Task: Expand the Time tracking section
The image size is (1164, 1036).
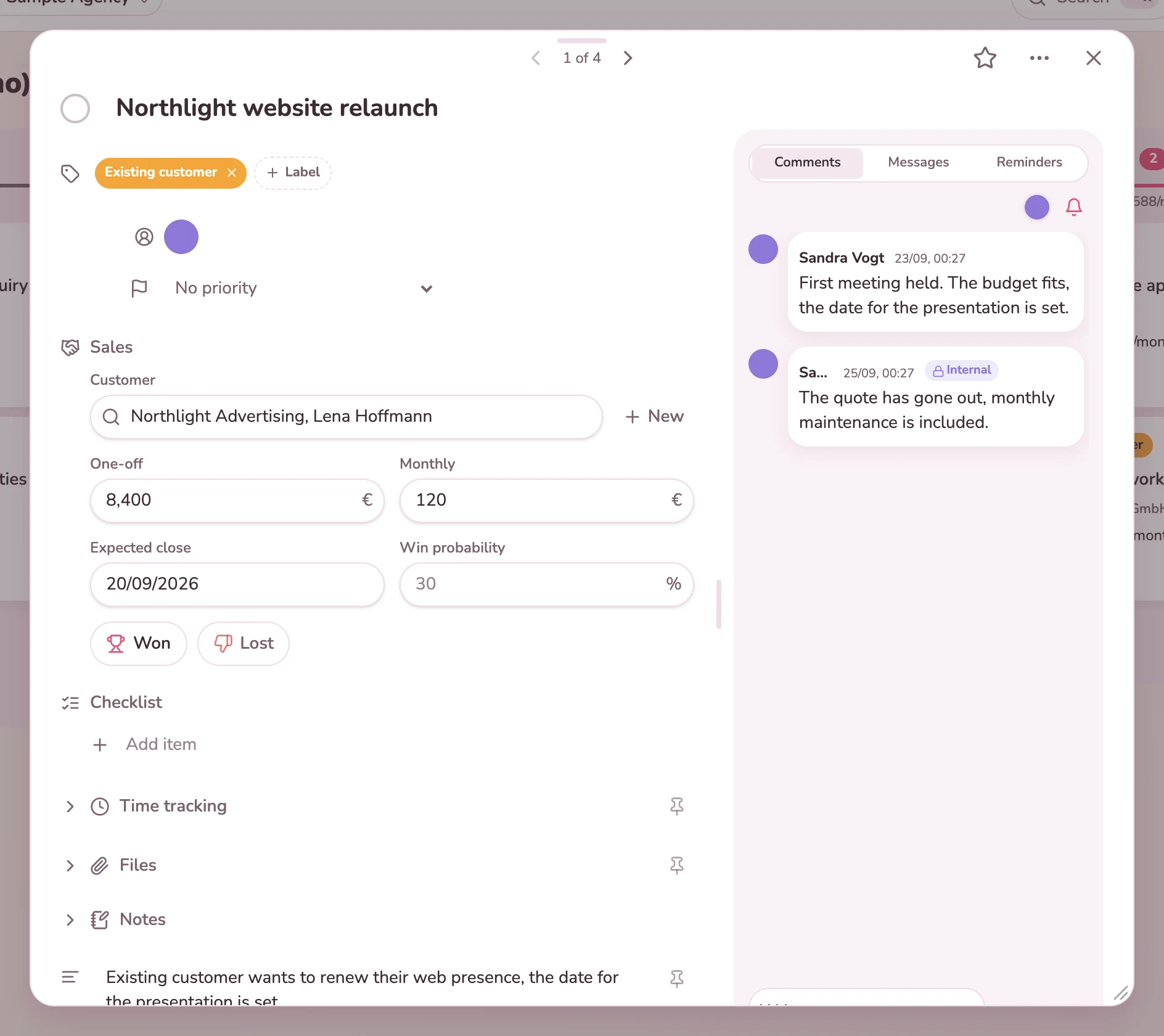Action: click(70, 807)
